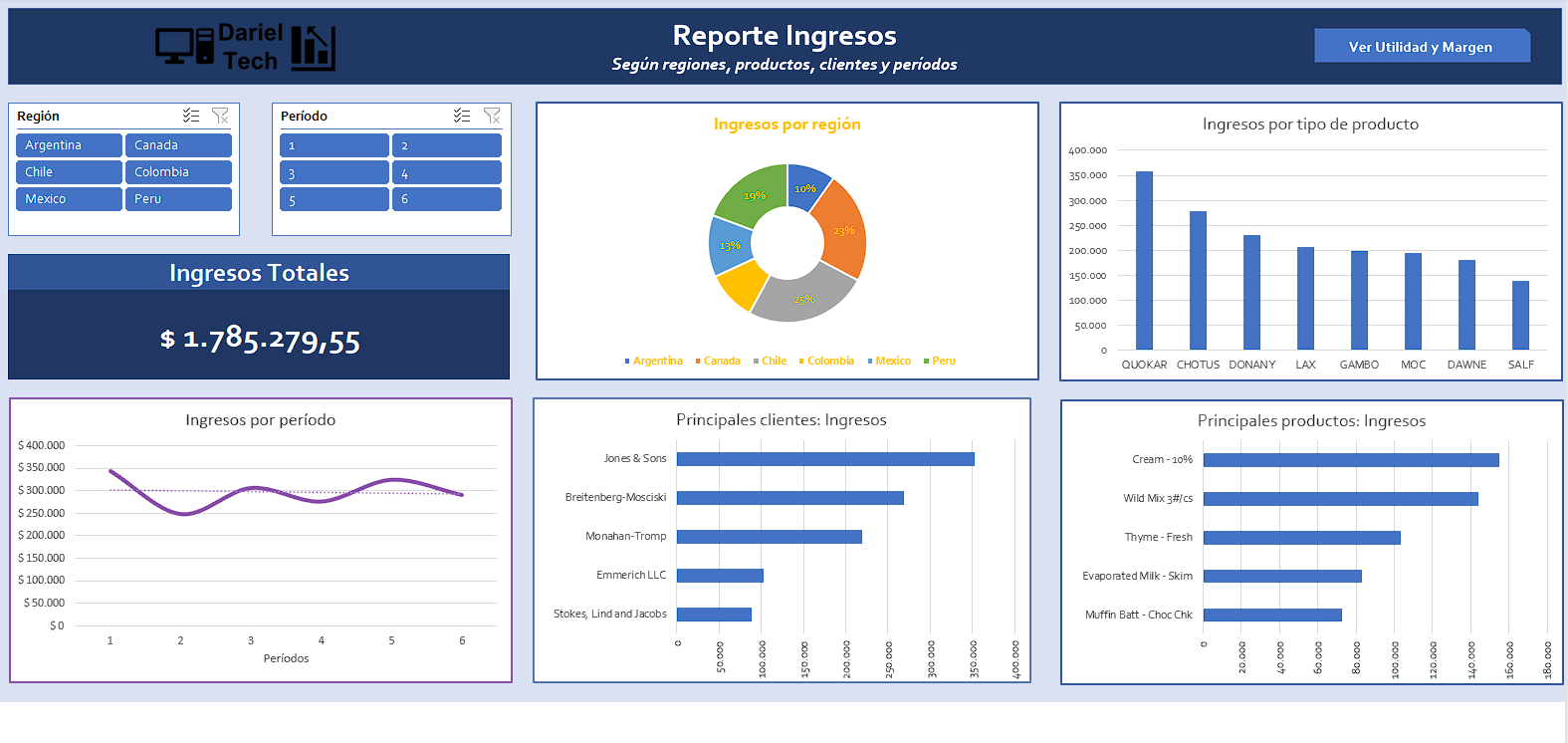Click Mexico legend entry in region chart
1568x743 pixels.
[x=892, y=361]
